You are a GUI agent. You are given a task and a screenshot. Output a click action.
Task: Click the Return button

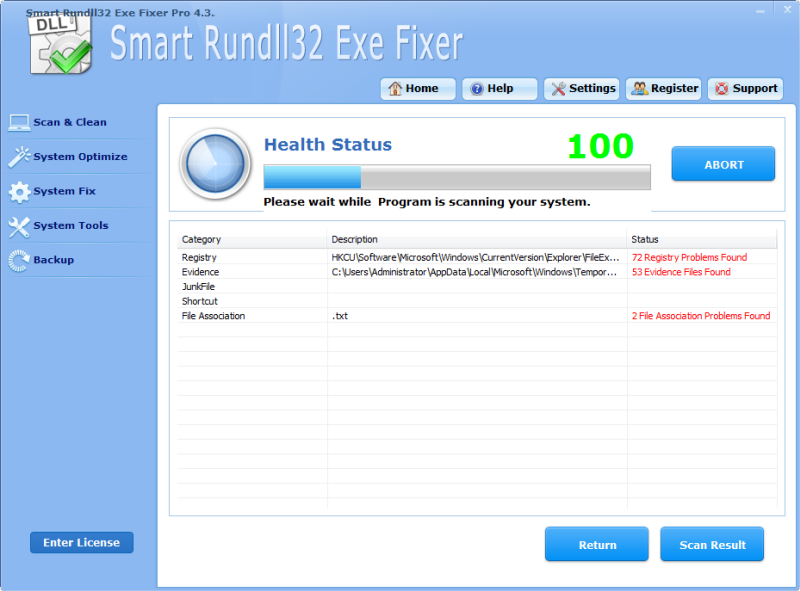tap(596, 544)
